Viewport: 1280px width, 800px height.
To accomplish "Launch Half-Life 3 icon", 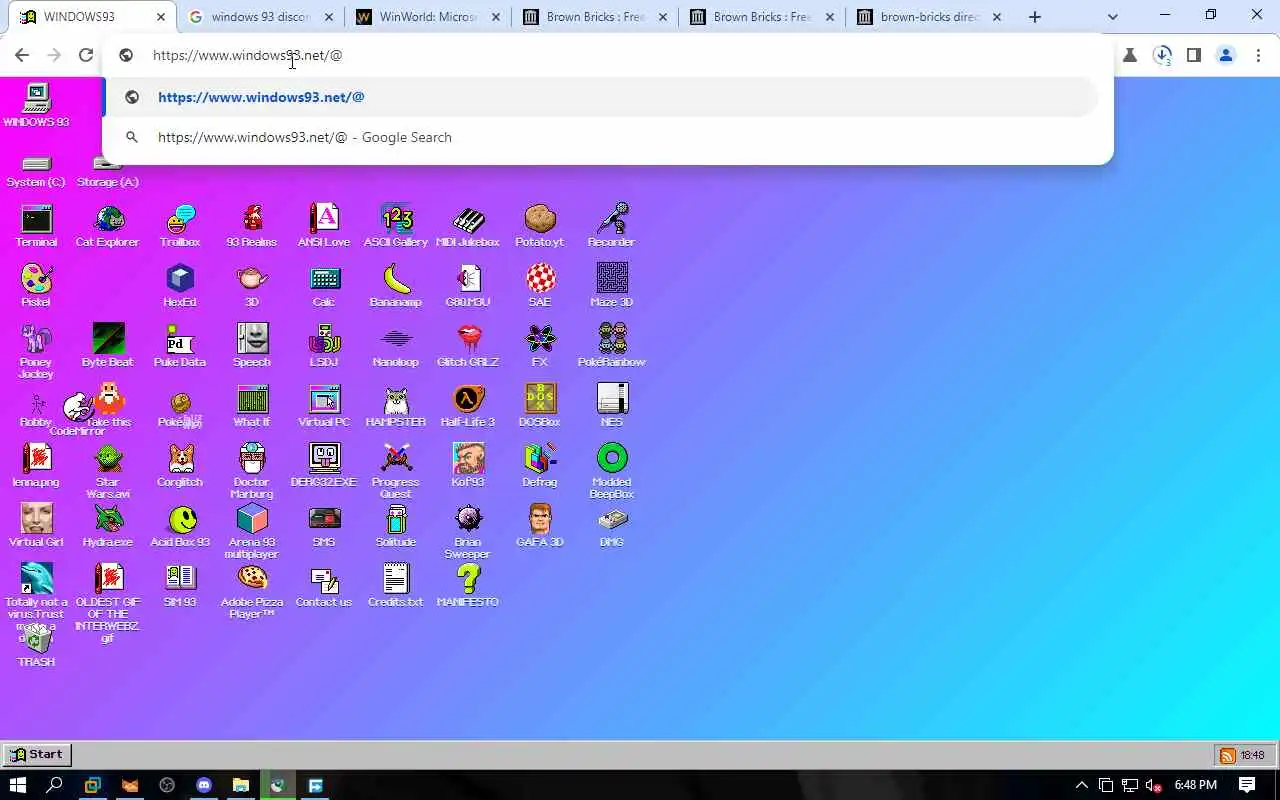I will (x=468, y=406).
